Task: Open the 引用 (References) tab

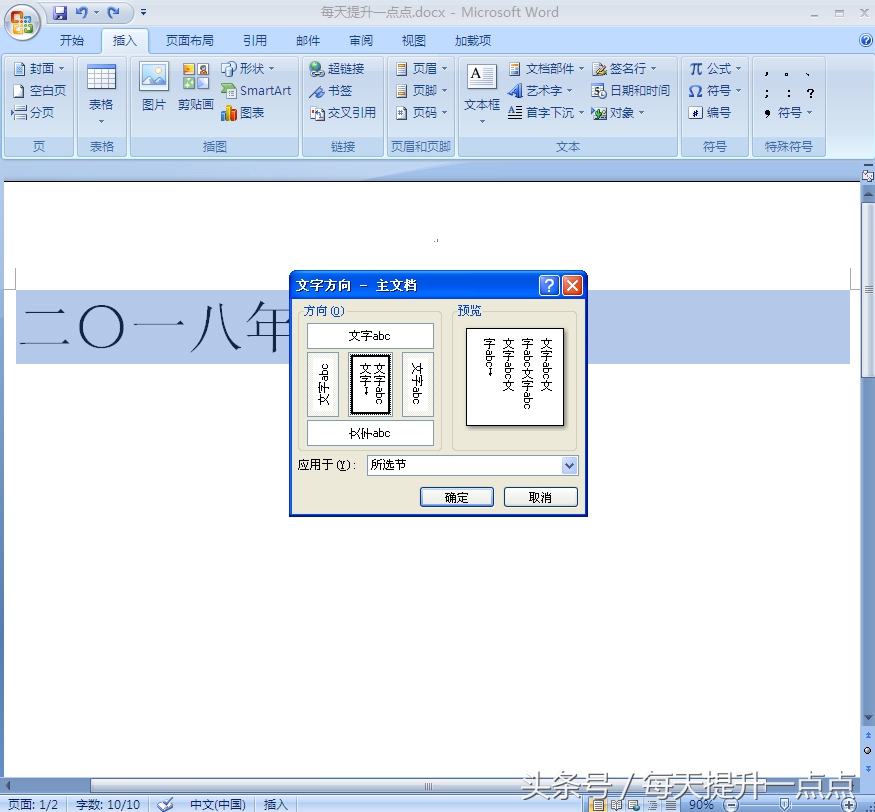Action: [254, 41]
